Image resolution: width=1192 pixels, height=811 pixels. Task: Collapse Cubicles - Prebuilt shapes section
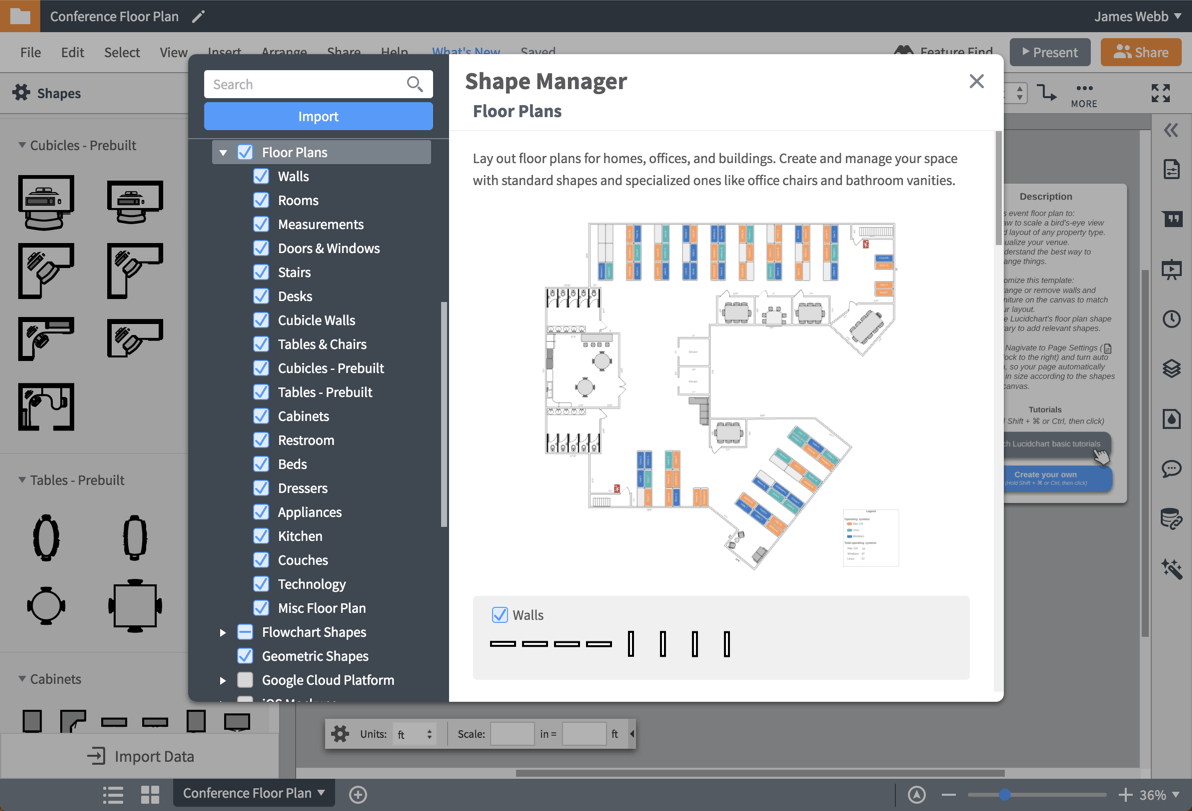(22, 145)
